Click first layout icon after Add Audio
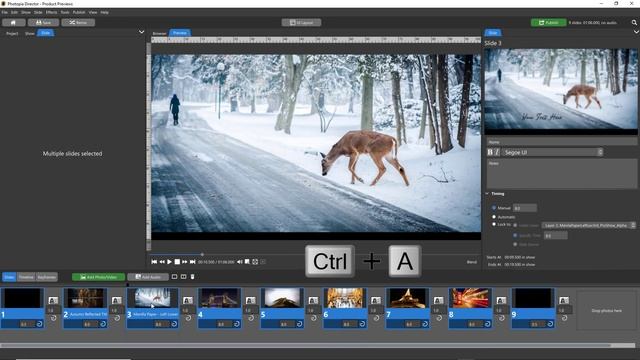This screenshot has width=640, height=360. [x=174, y=277]
